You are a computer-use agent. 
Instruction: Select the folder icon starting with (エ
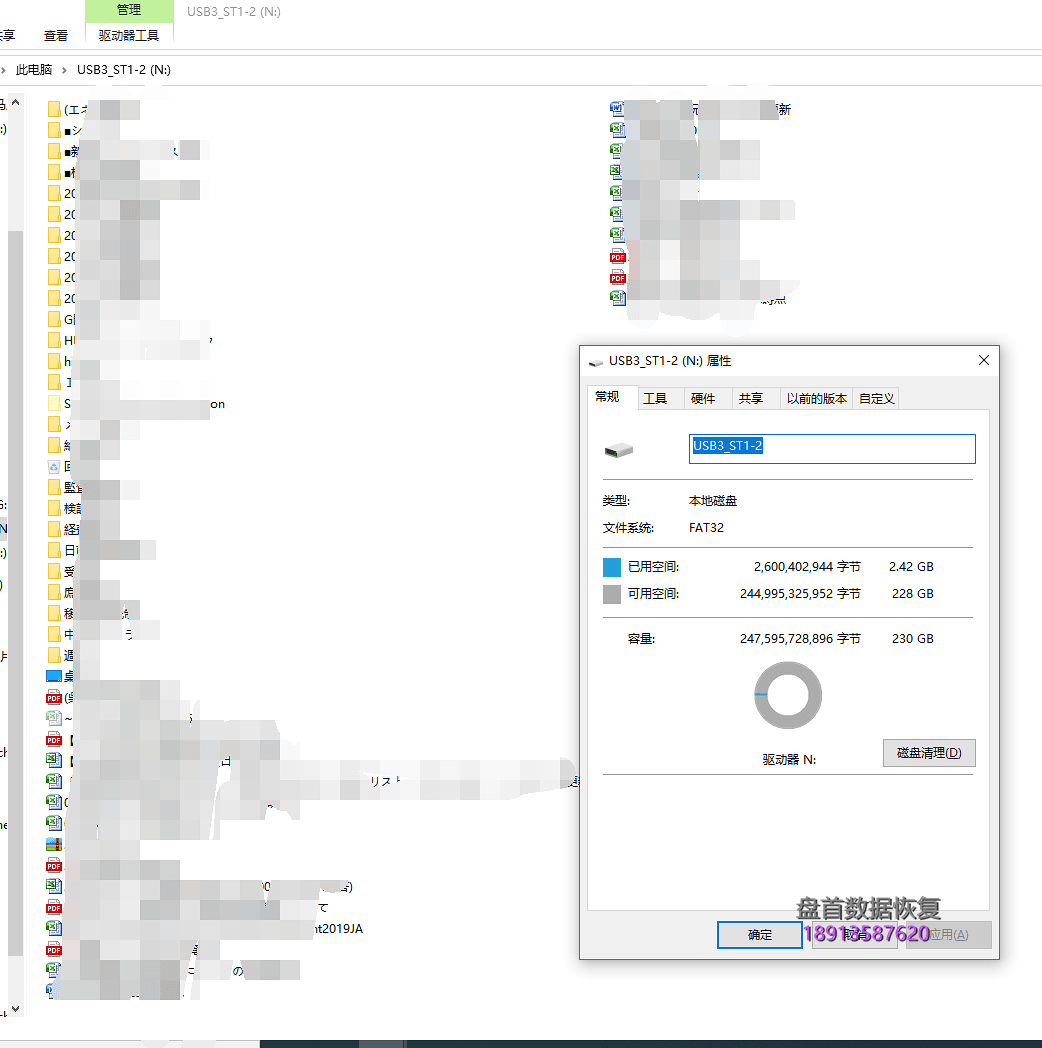tap(54, 109)
